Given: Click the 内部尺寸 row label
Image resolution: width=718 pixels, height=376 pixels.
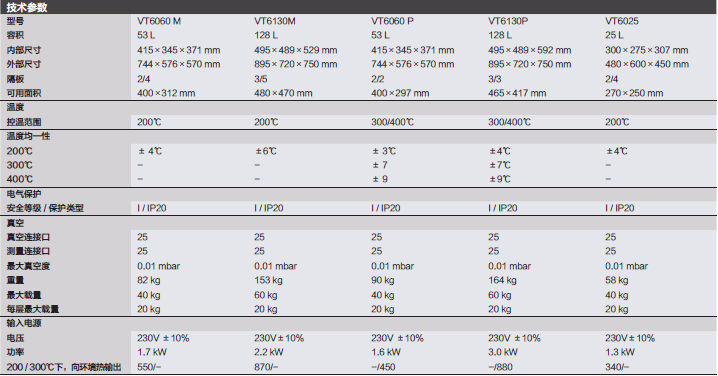Looking at the screenshot, I should click(x=24, y=50).
